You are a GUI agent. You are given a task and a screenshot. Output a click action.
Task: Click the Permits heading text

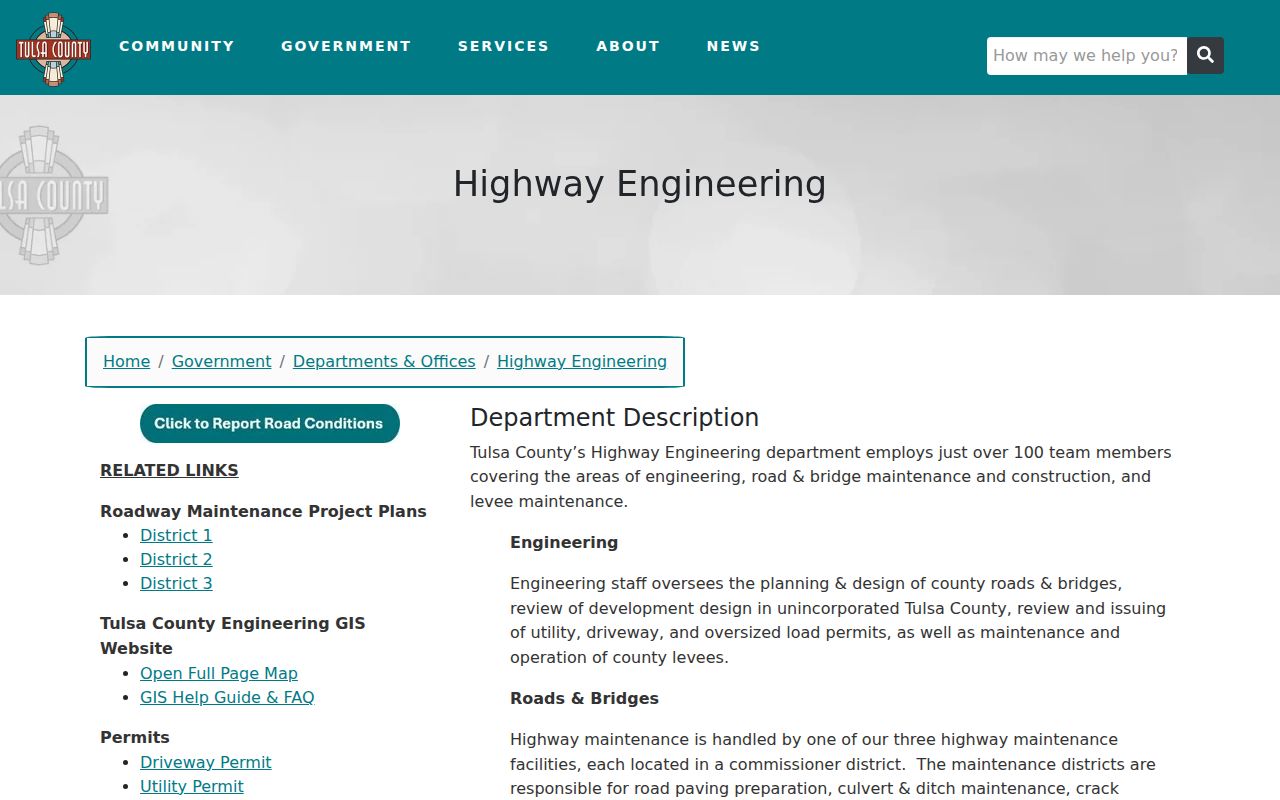tap(135, 737)
